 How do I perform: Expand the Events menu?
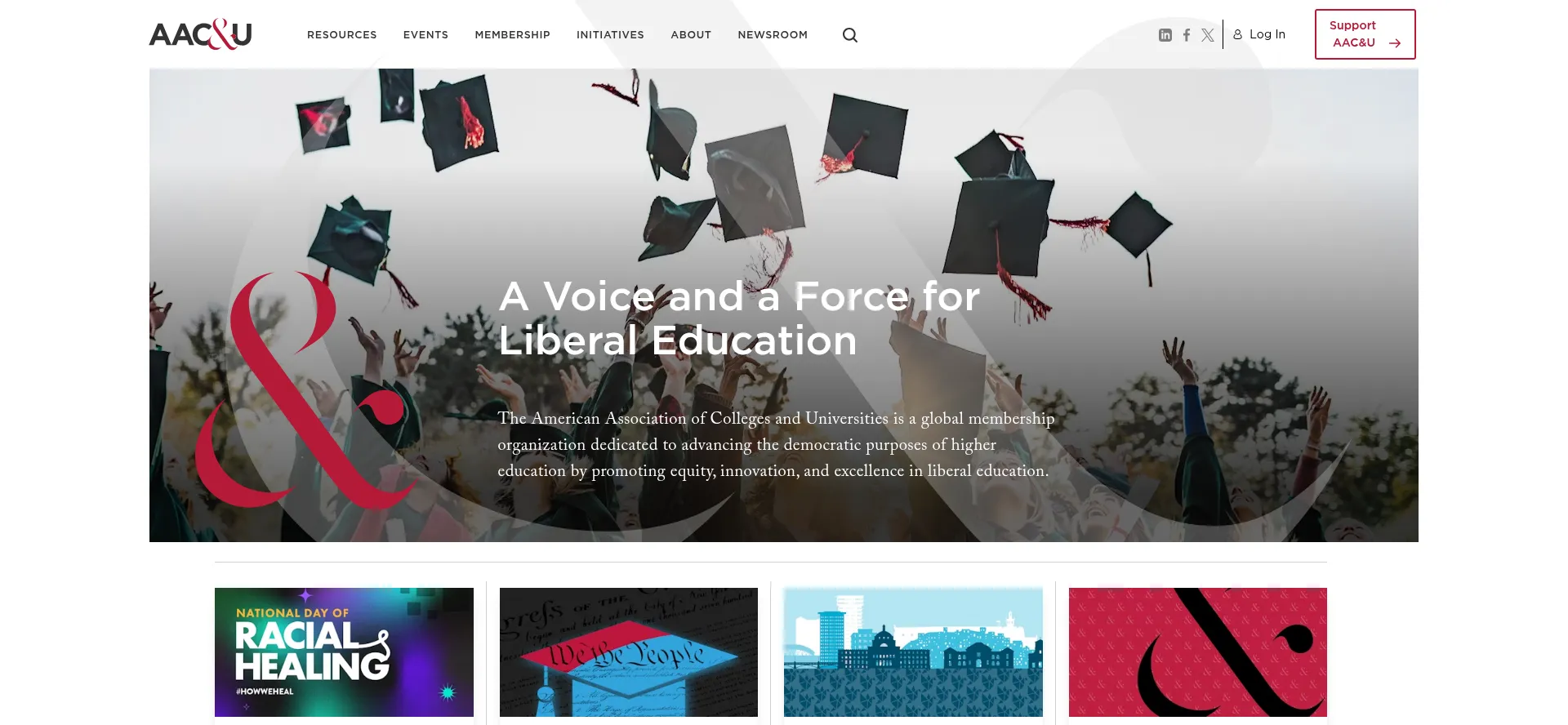click(x=425, y=35)
